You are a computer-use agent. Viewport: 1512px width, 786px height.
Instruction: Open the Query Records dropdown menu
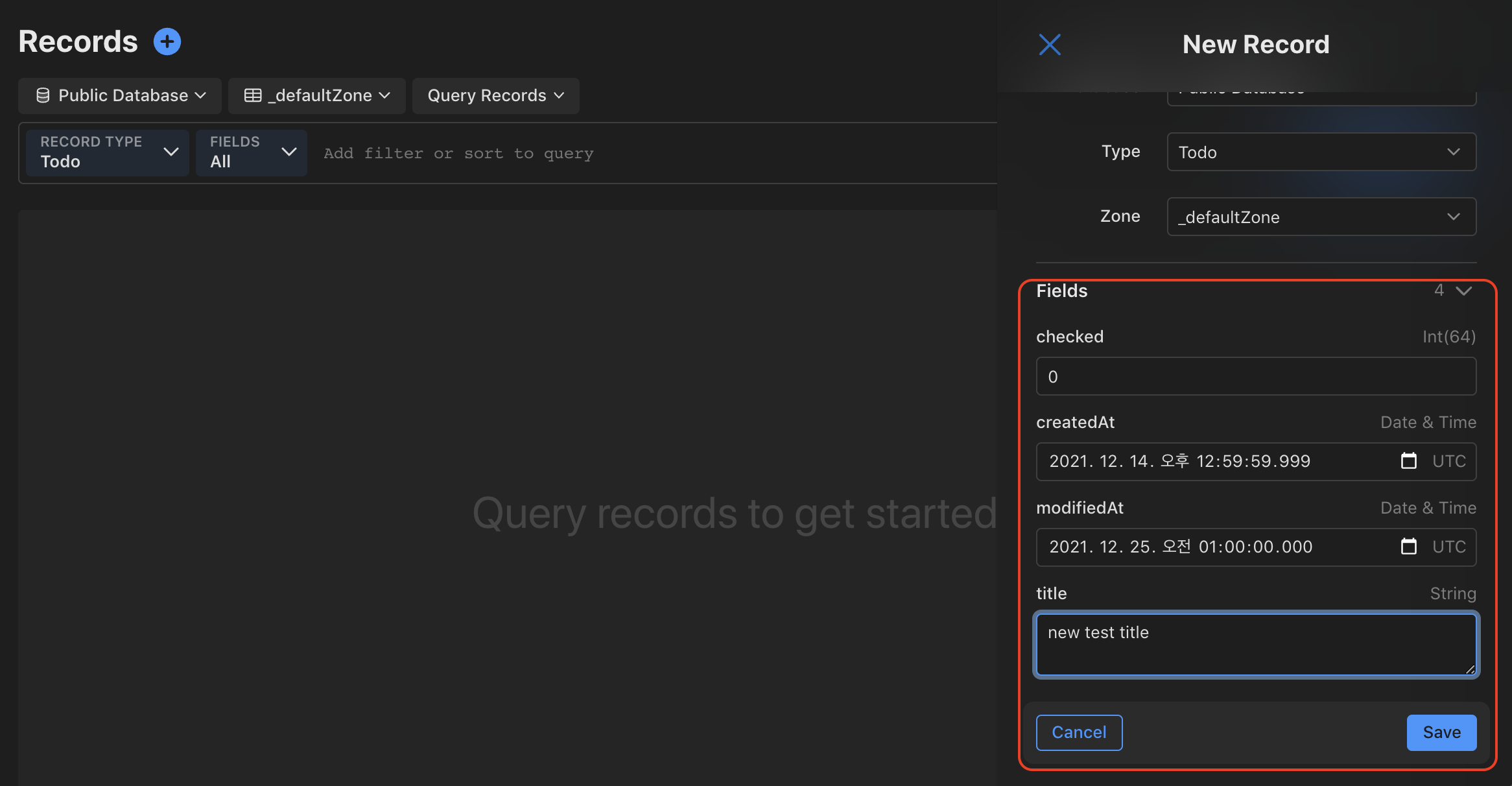495,96
